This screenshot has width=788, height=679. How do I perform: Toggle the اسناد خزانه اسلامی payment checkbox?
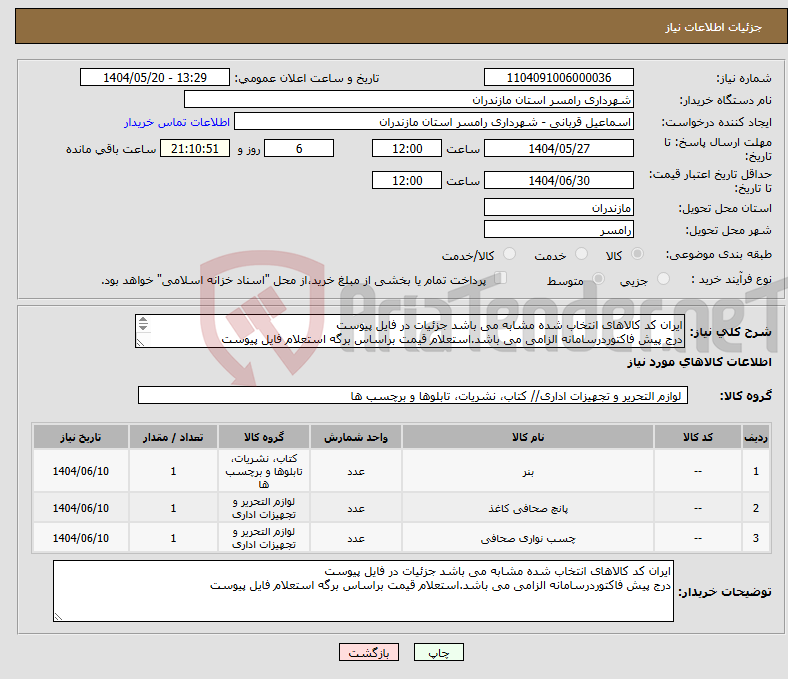coord(501,278)
